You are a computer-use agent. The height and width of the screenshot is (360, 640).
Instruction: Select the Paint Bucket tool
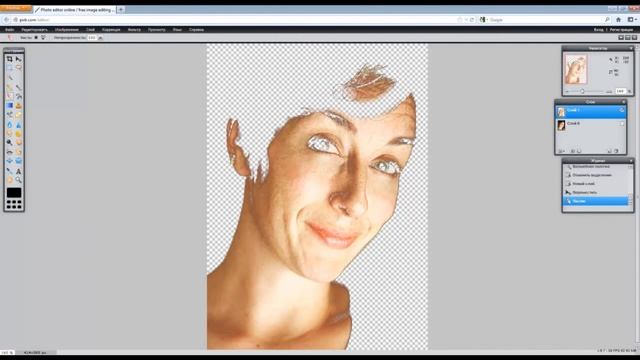coord(18,96)
